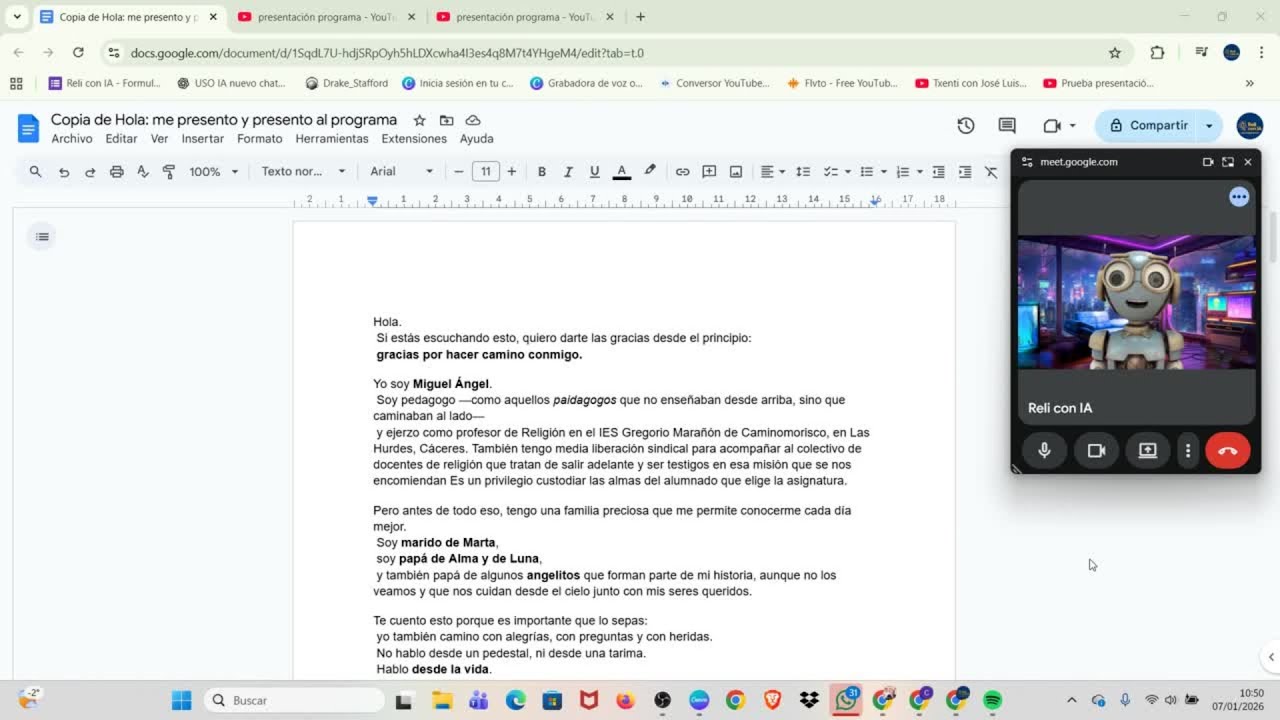Add a comment from the toolbar
Screen dimensions: 1280x720
pos(709,172)
